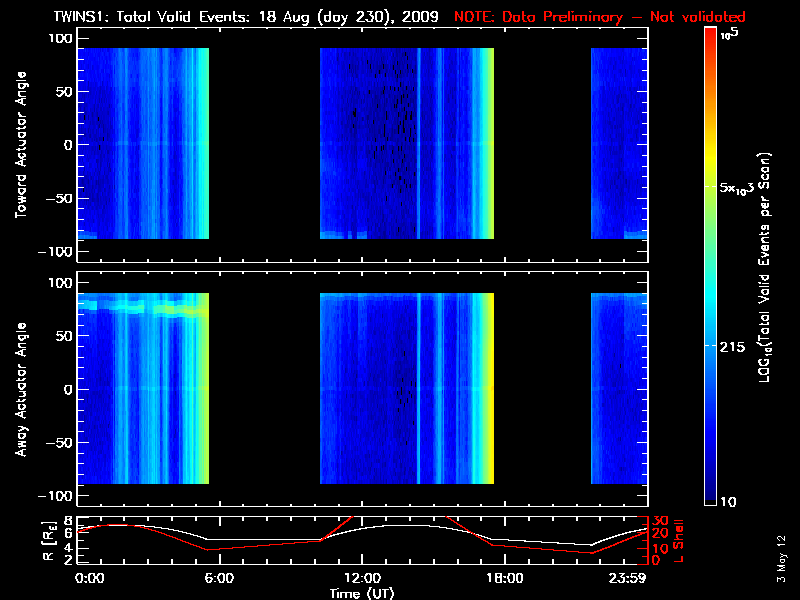Image resolution: width=800 pixels, height=600 pixels.
Task: Click the color bar title 'LOG10(Total Valid Events per Scan)'
Action: (x=764, y=267)
